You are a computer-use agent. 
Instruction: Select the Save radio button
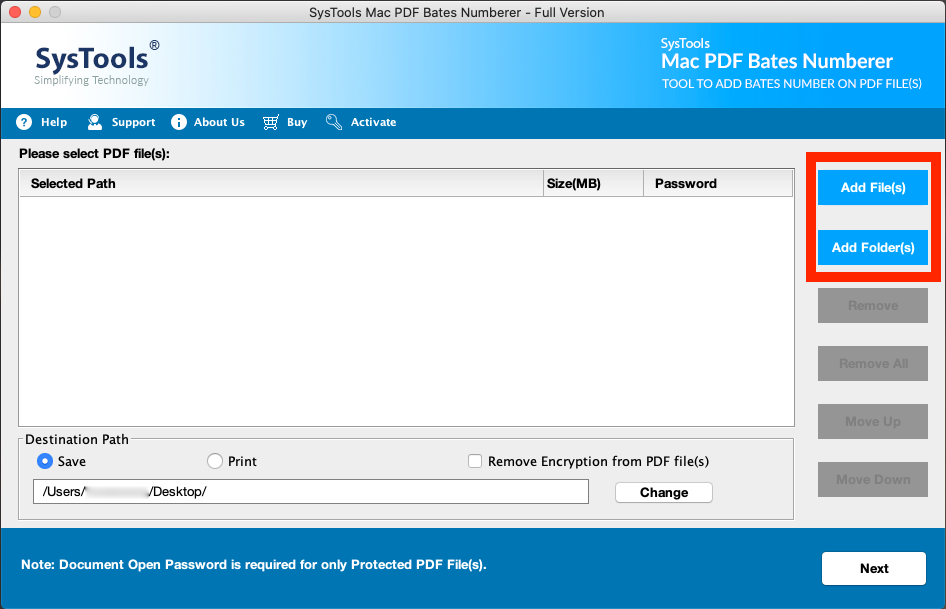[x=45, y=461]
